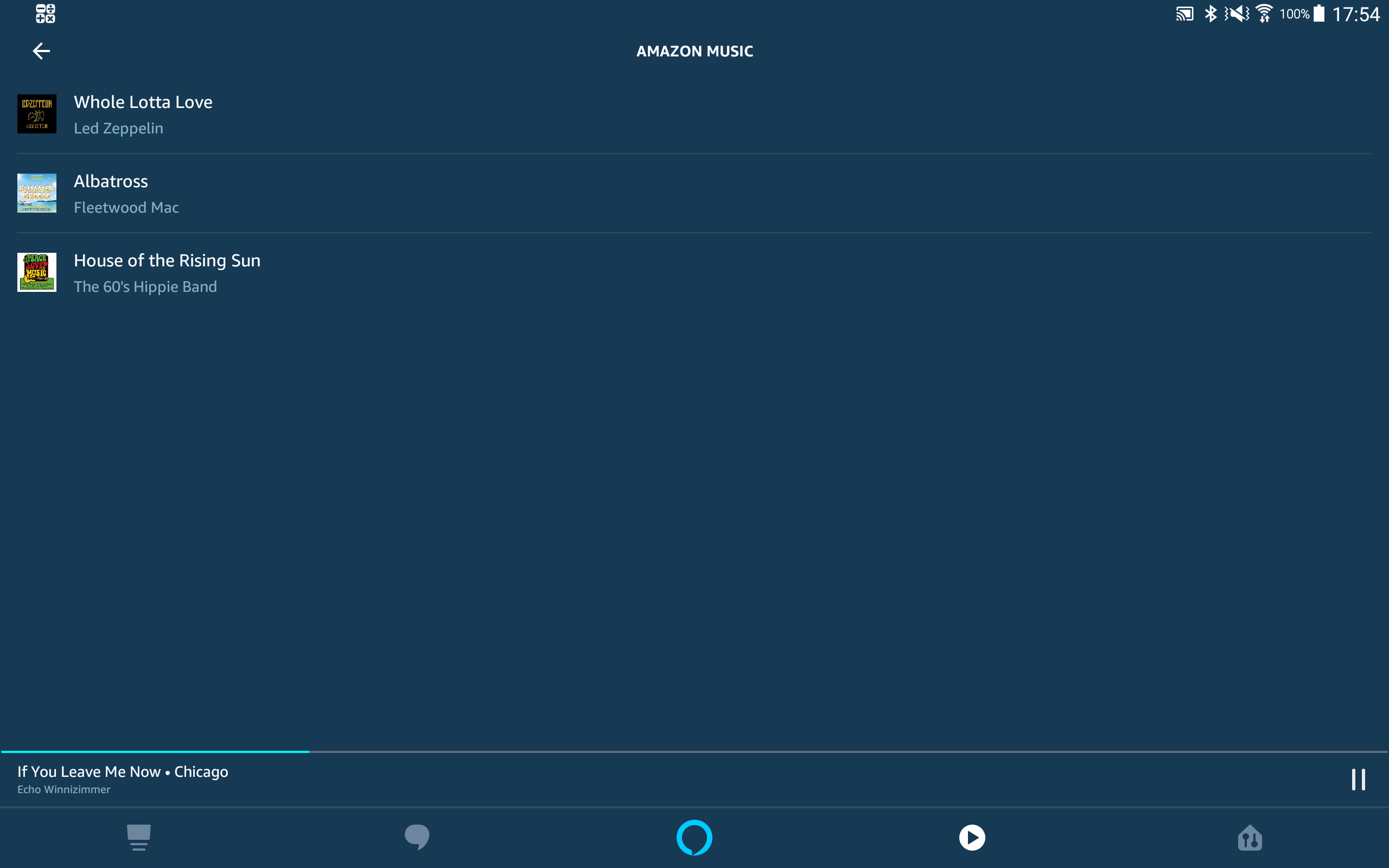Tap the Peace Love Music album cover
This screenshot has width=1389, height=868.
click(37, 272)
